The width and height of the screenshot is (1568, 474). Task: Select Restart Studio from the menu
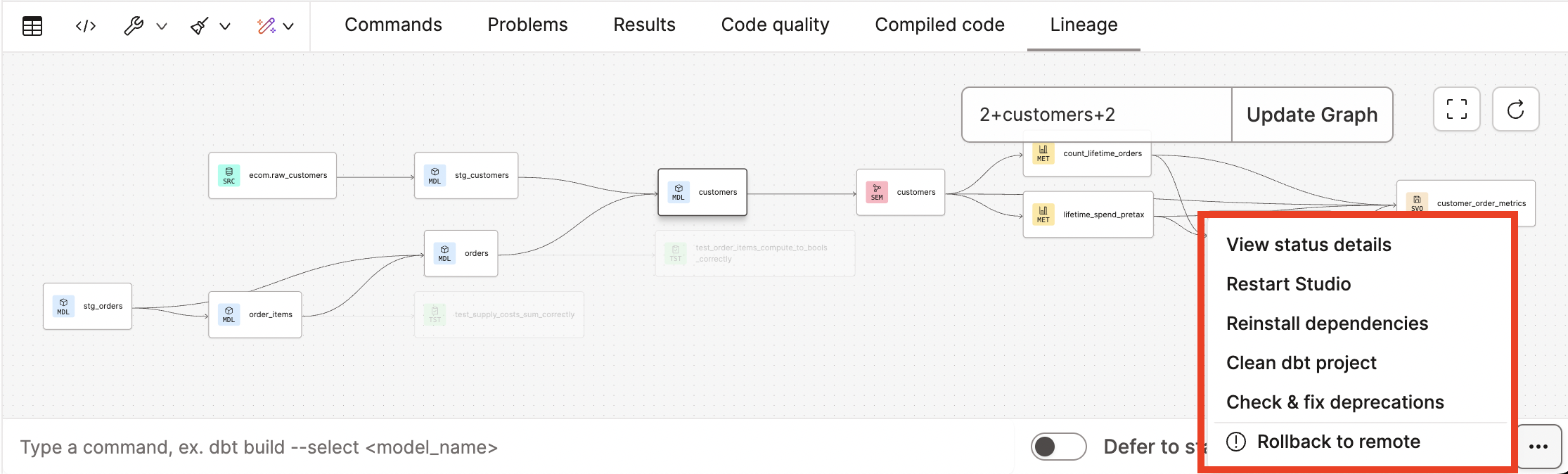pyautogui.click(x=1288, y=284)
